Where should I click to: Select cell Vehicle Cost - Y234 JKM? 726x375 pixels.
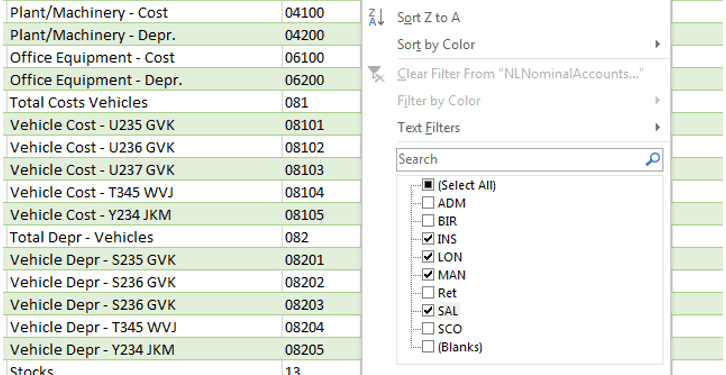143,214
